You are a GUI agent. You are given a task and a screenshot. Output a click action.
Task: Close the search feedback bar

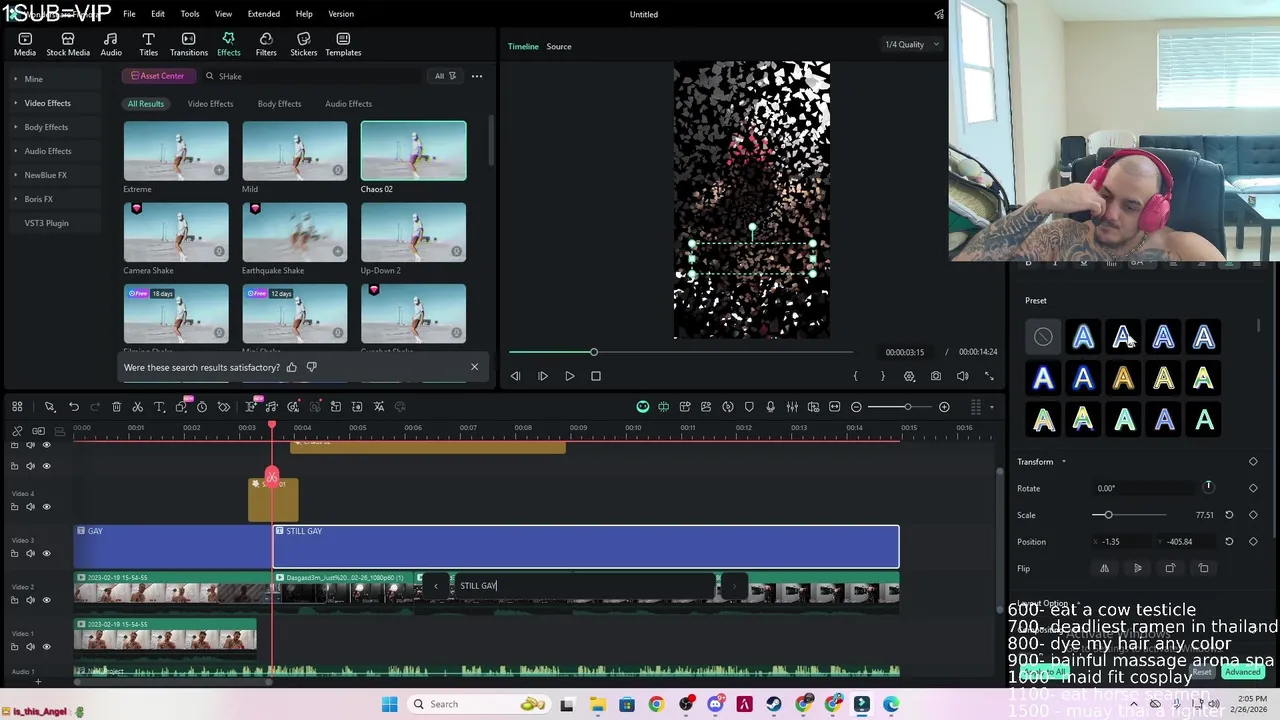(474, 367)
